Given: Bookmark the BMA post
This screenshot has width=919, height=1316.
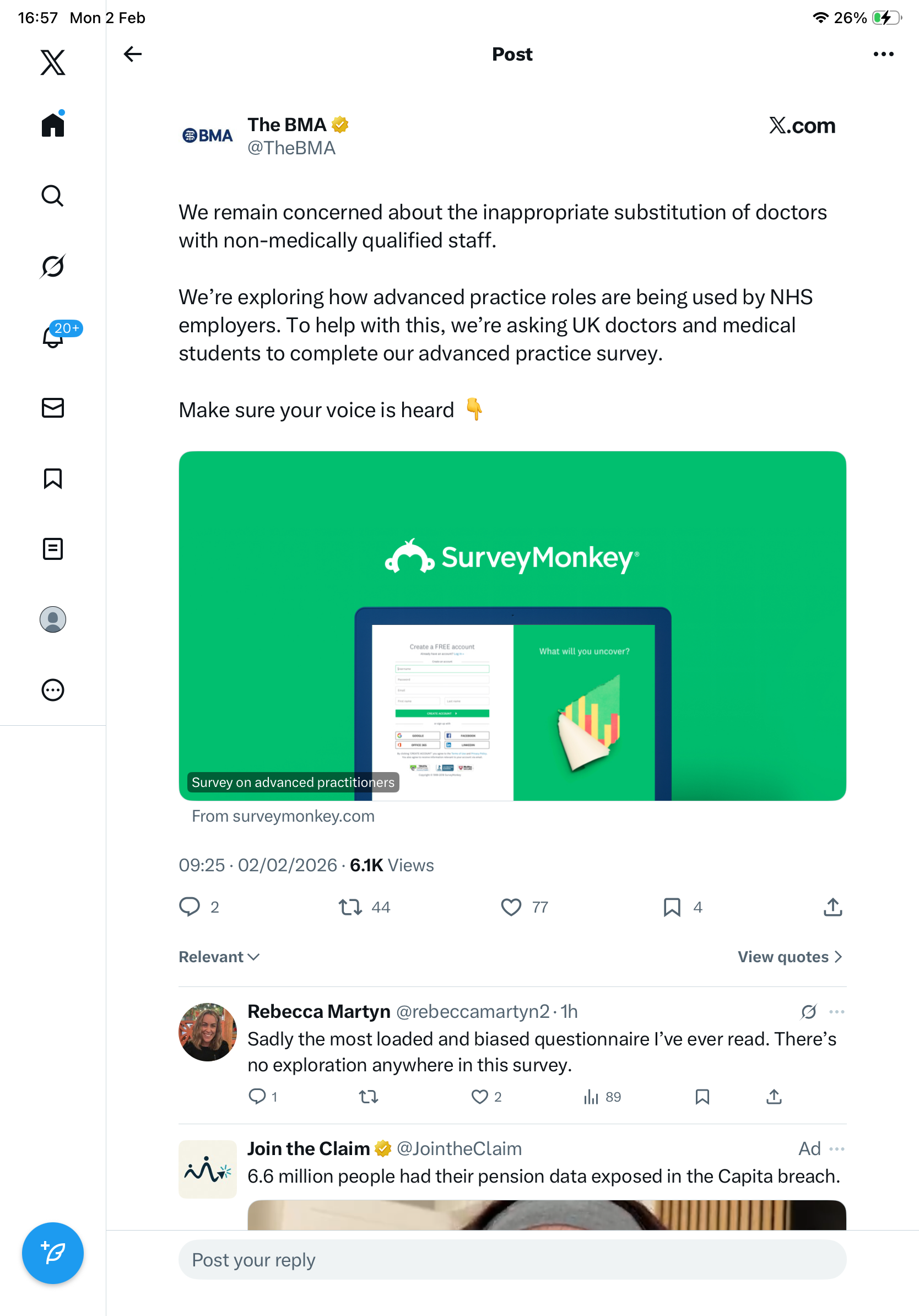Looking at the screenshot, I should 672,907.
